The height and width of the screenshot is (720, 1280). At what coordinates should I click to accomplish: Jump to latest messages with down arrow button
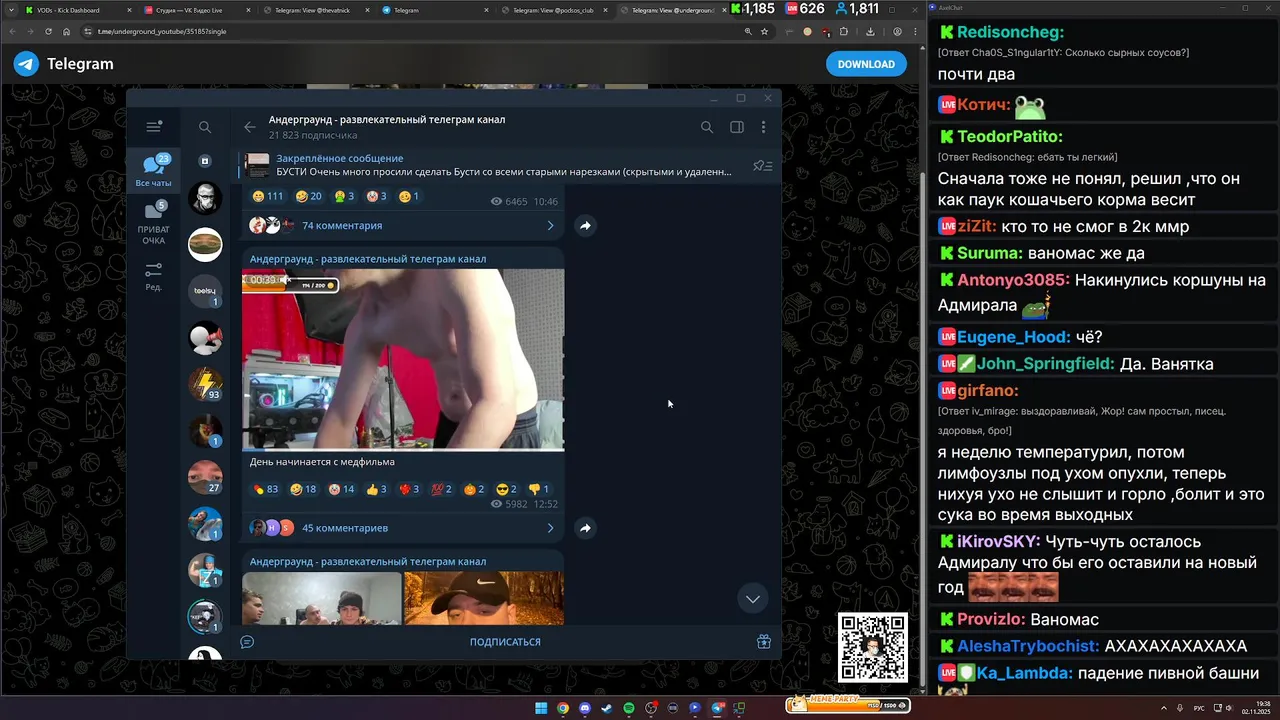coord(753,599)
